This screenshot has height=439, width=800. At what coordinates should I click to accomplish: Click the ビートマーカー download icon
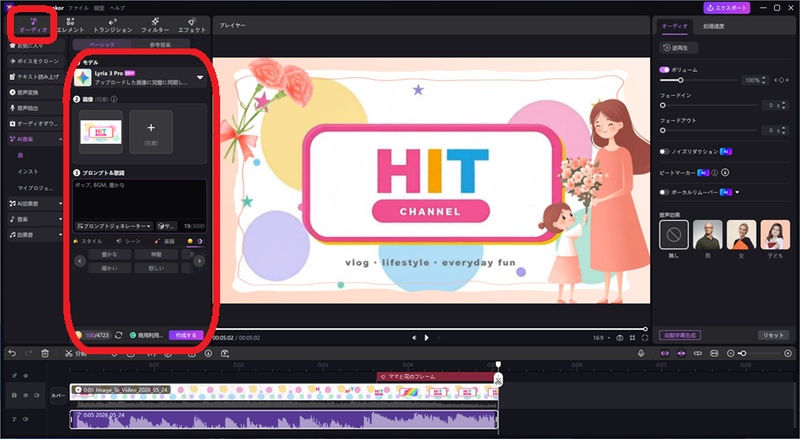click(725, 173)
